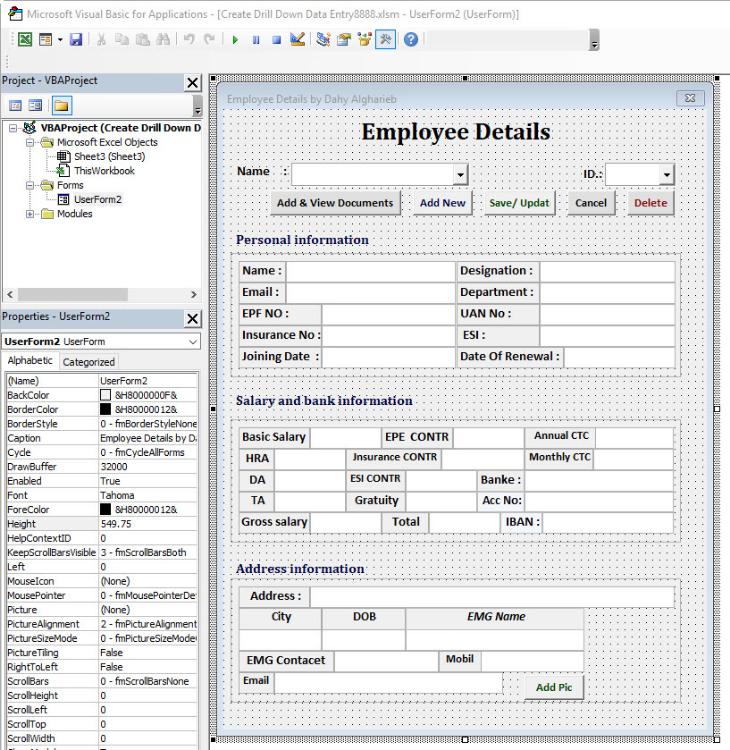This screenshot has height=750, width=730.
Task: Open the ID combo box dropdown arrow
Action: click(666, 175)
